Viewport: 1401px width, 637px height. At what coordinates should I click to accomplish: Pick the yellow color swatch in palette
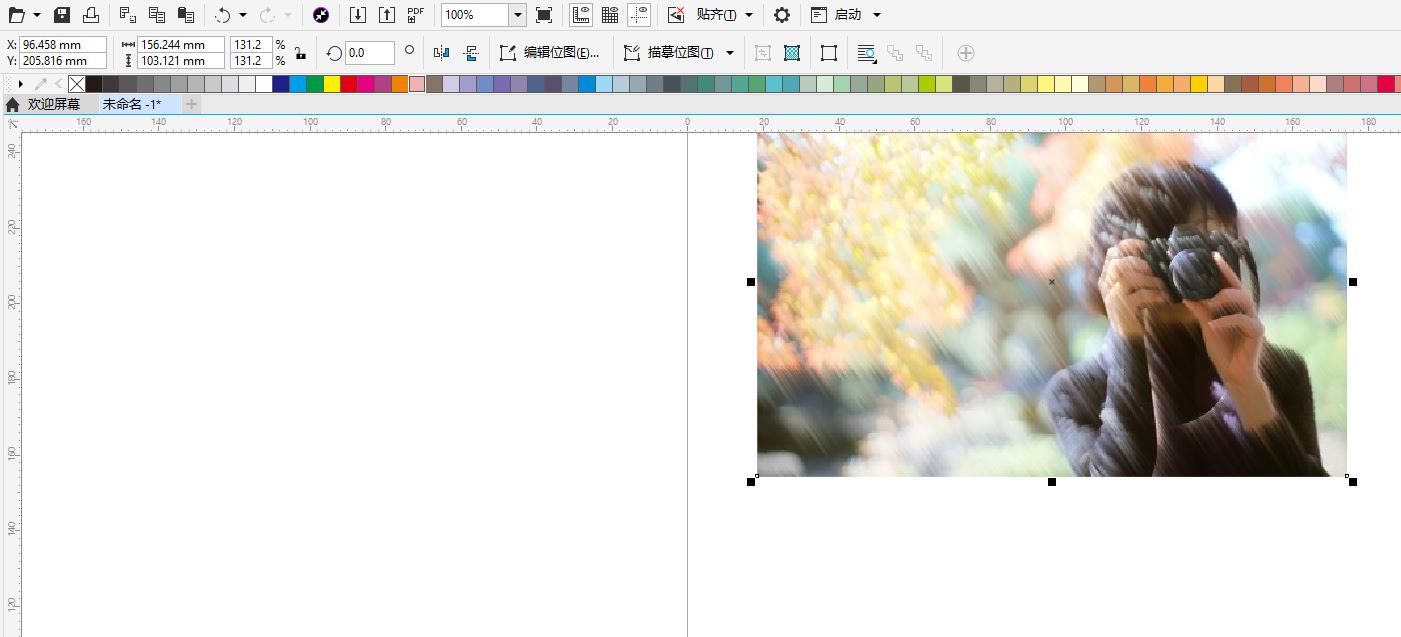coord(332,84)
